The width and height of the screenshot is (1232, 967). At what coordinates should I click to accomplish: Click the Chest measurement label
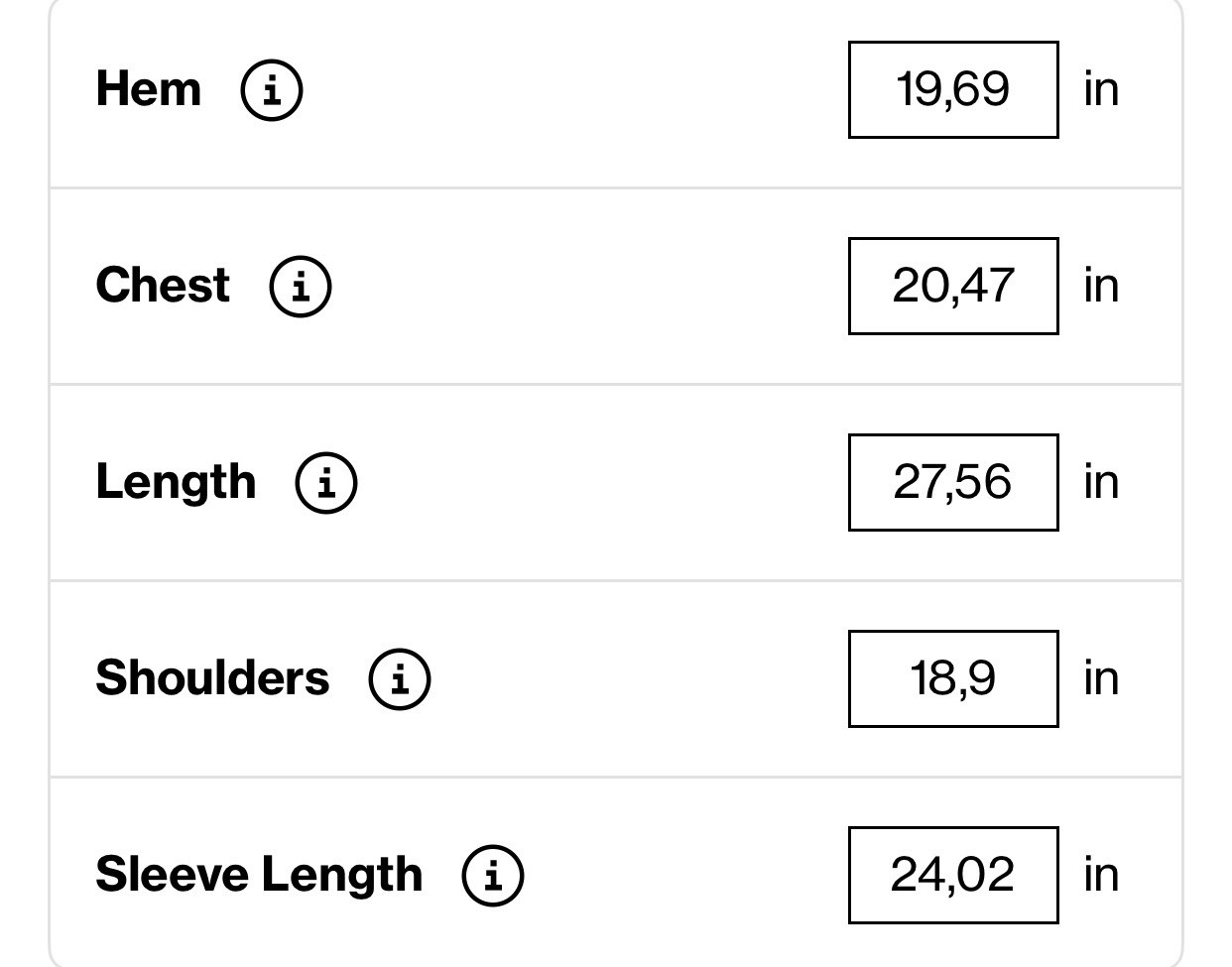point(163,285)
